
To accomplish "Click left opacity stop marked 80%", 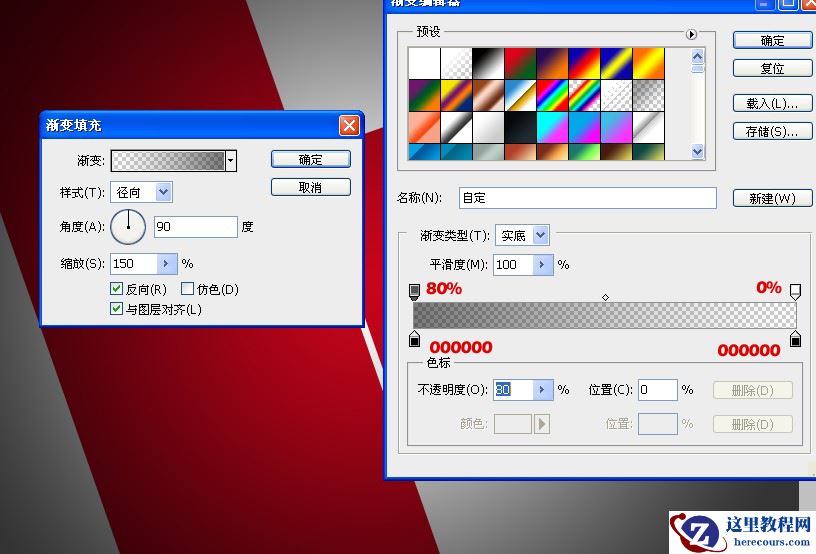I will (414, 292).
